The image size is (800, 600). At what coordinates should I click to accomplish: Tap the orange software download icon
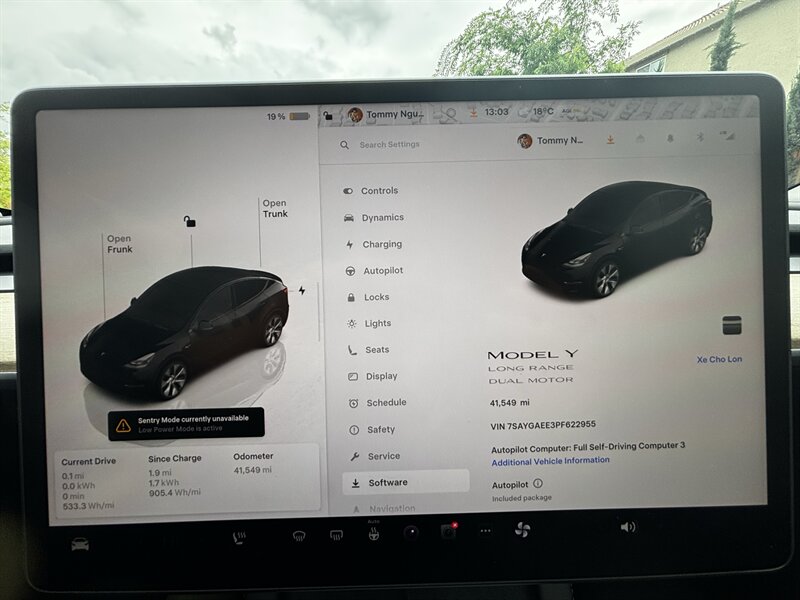[x=610, y=140]
